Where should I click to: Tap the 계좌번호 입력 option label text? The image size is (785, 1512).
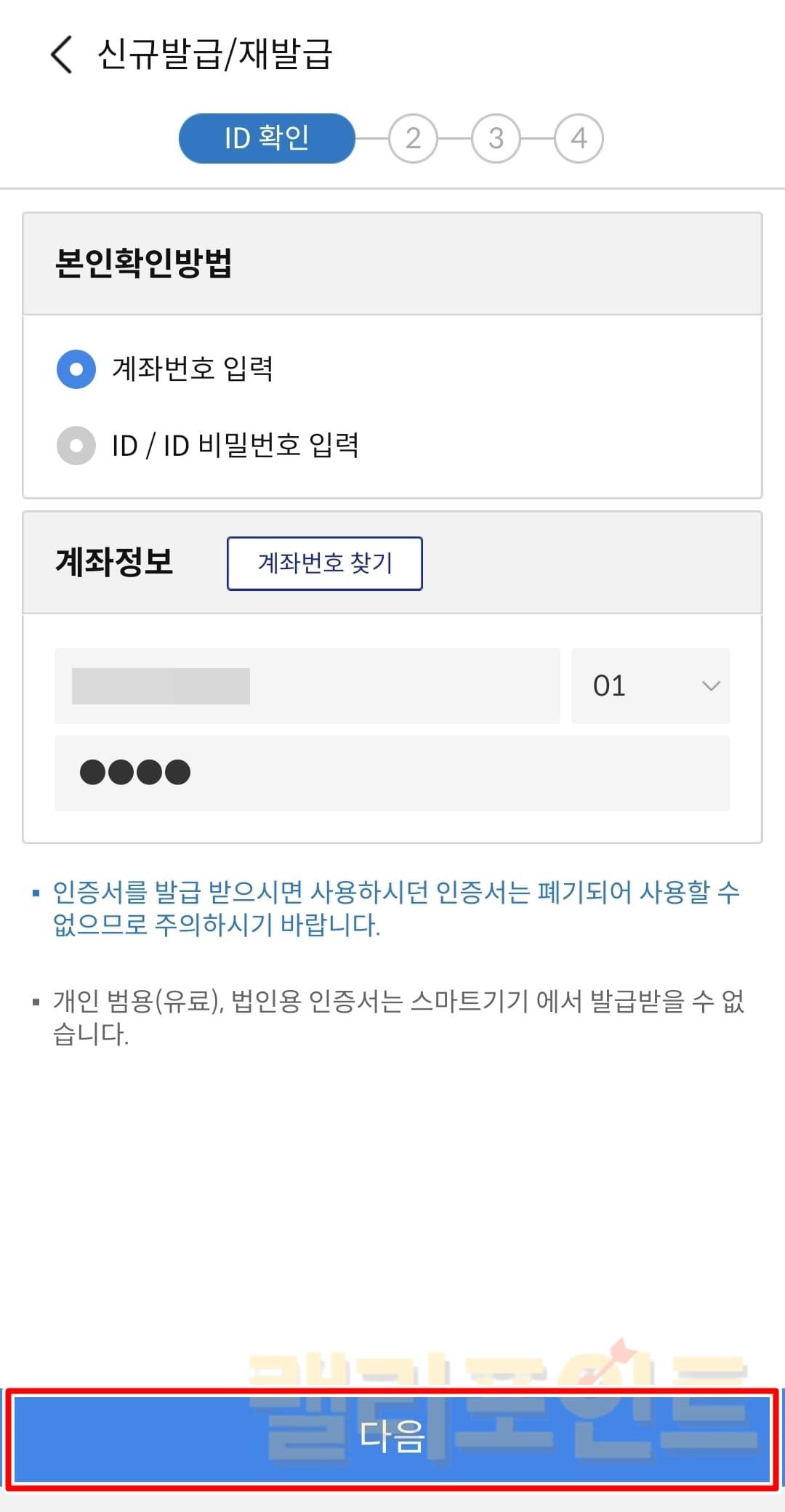point(193,369)
